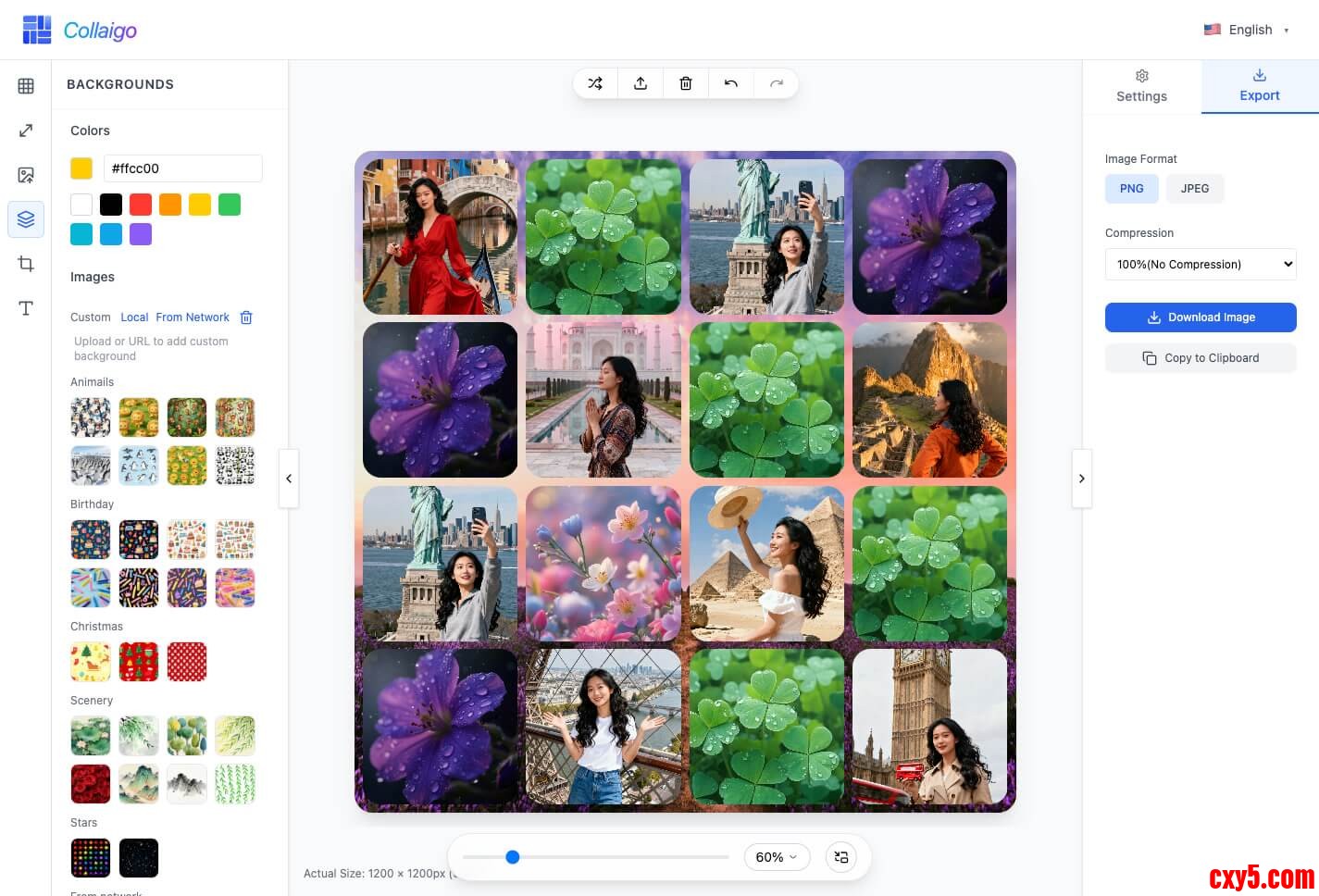The width and height of the screenshot is (1319, 896).
Task: Pick the black color swatch
Action: coord(111,205)
